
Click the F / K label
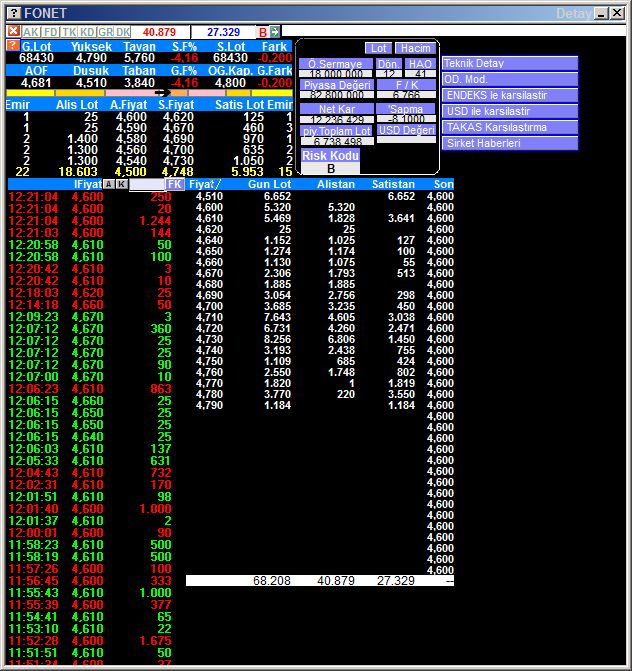point(406,85)
